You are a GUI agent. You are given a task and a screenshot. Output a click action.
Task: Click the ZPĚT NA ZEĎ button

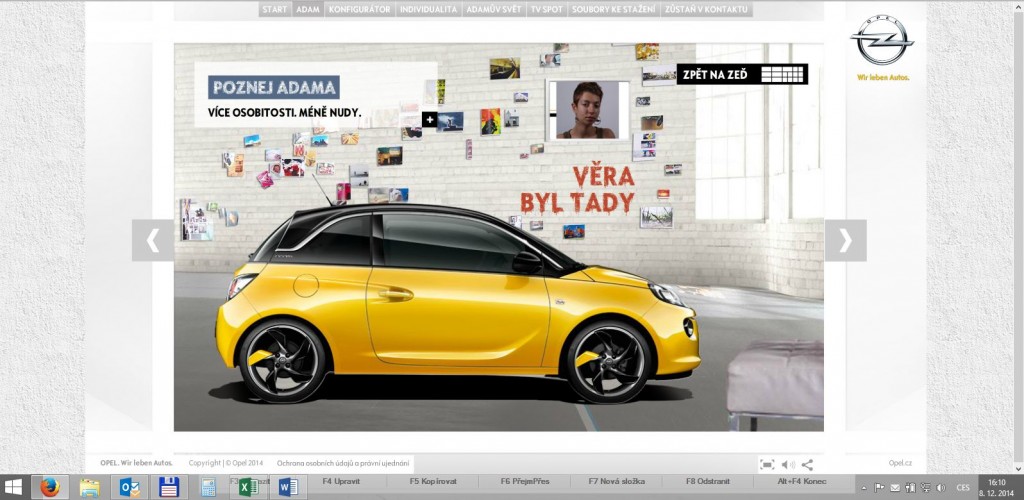pyautogui.click(x=742, y=74)
